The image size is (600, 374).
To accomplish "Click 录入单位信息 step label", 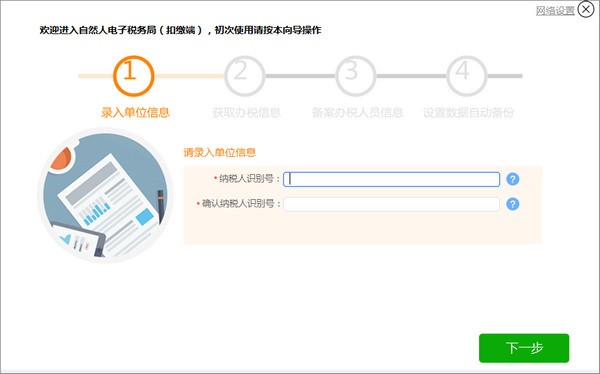I will point(135,113).
